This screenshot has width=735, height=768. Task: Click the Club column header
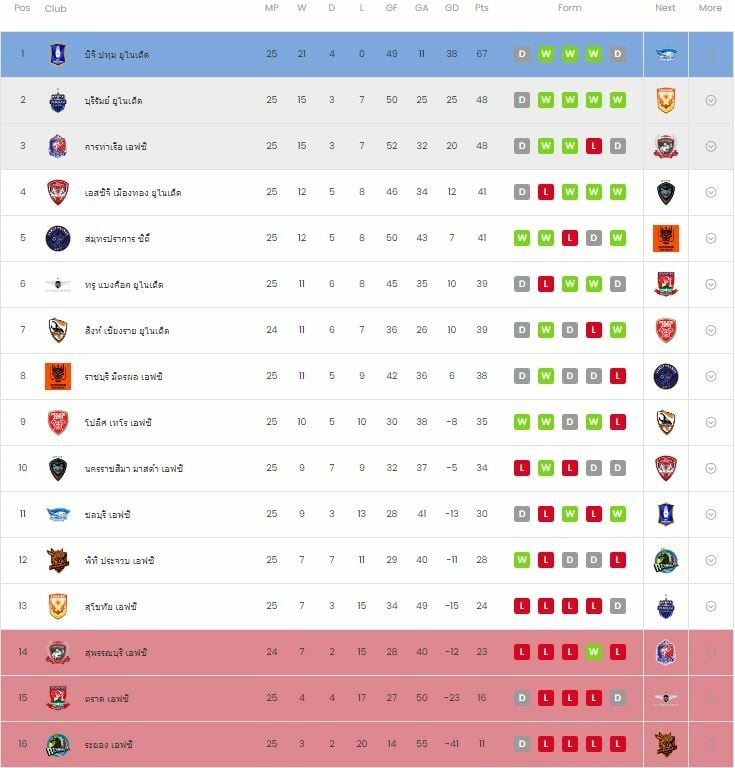tap(56, 8)
